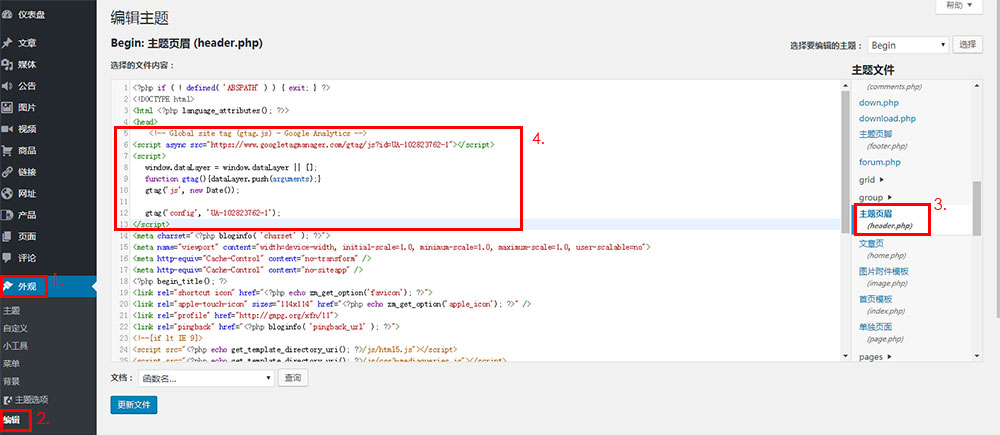Image resolution: width=1000 pixels, height=435 pixels.
Task: Open comments.php at top of file list
Action: pyautogui.click(x=894, y=87)
